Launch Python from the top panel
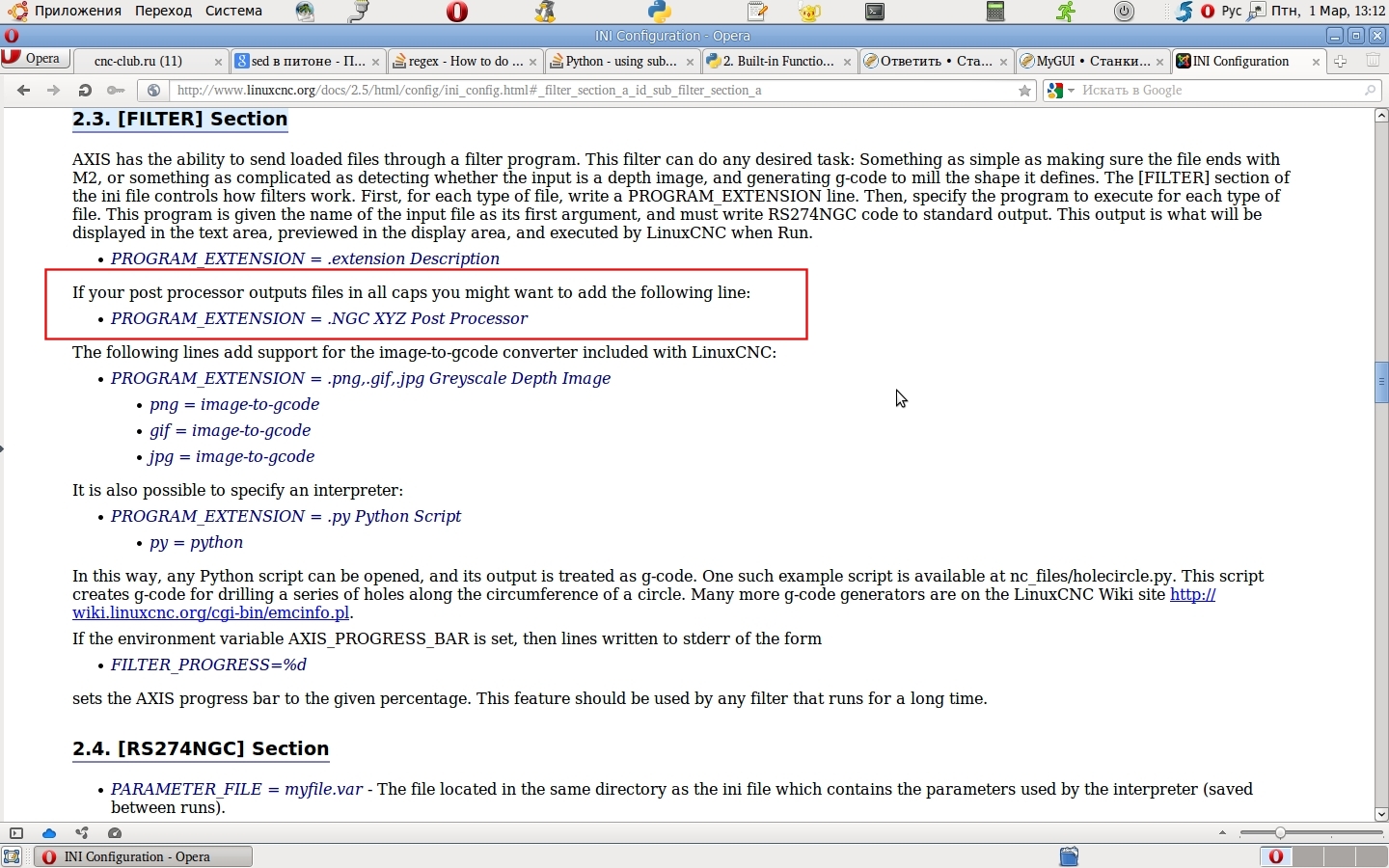The image size is (1389, 868). 660,12
